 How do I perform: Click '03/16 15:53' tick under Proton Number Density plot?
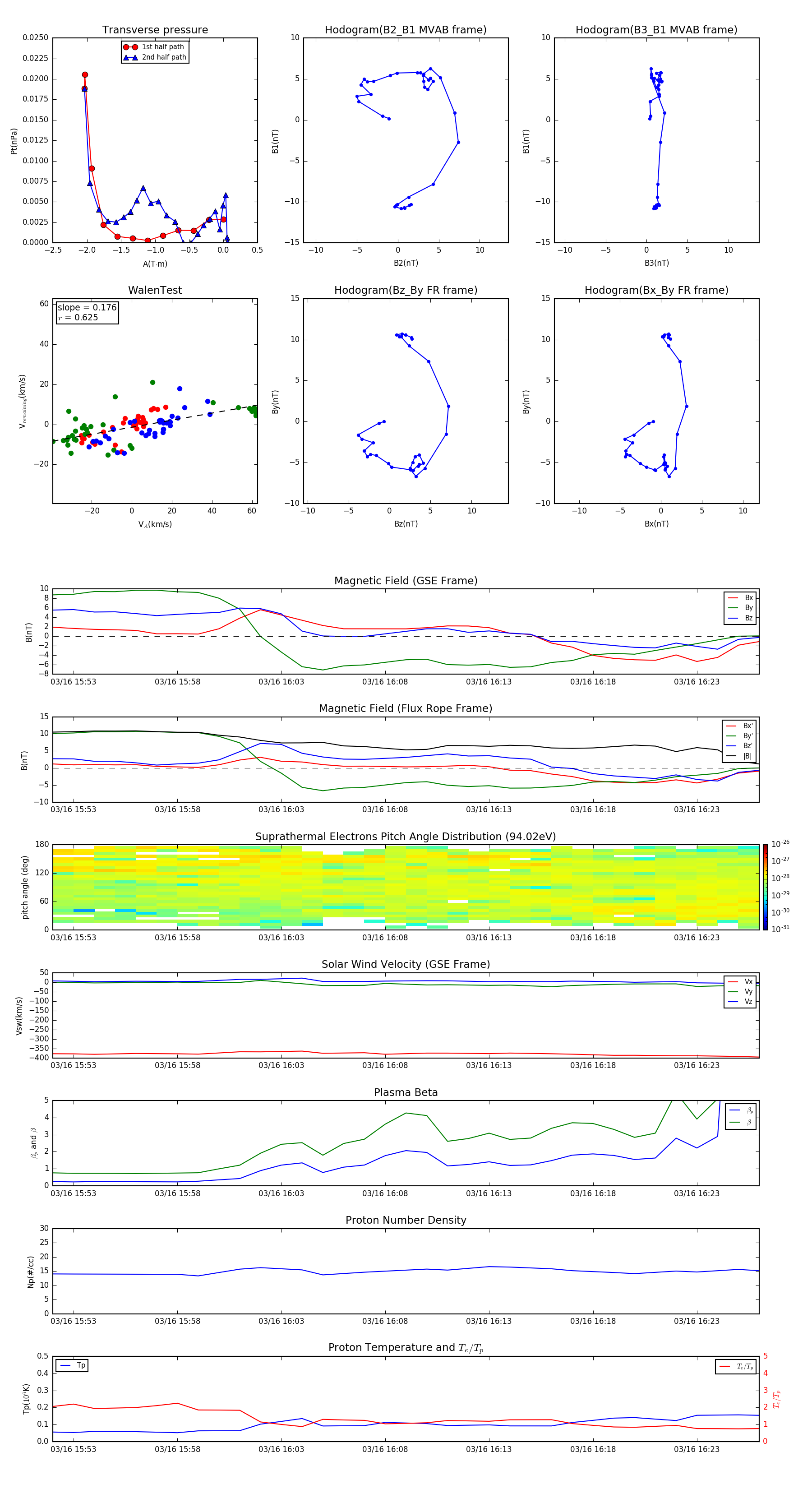pos(74,1321)
